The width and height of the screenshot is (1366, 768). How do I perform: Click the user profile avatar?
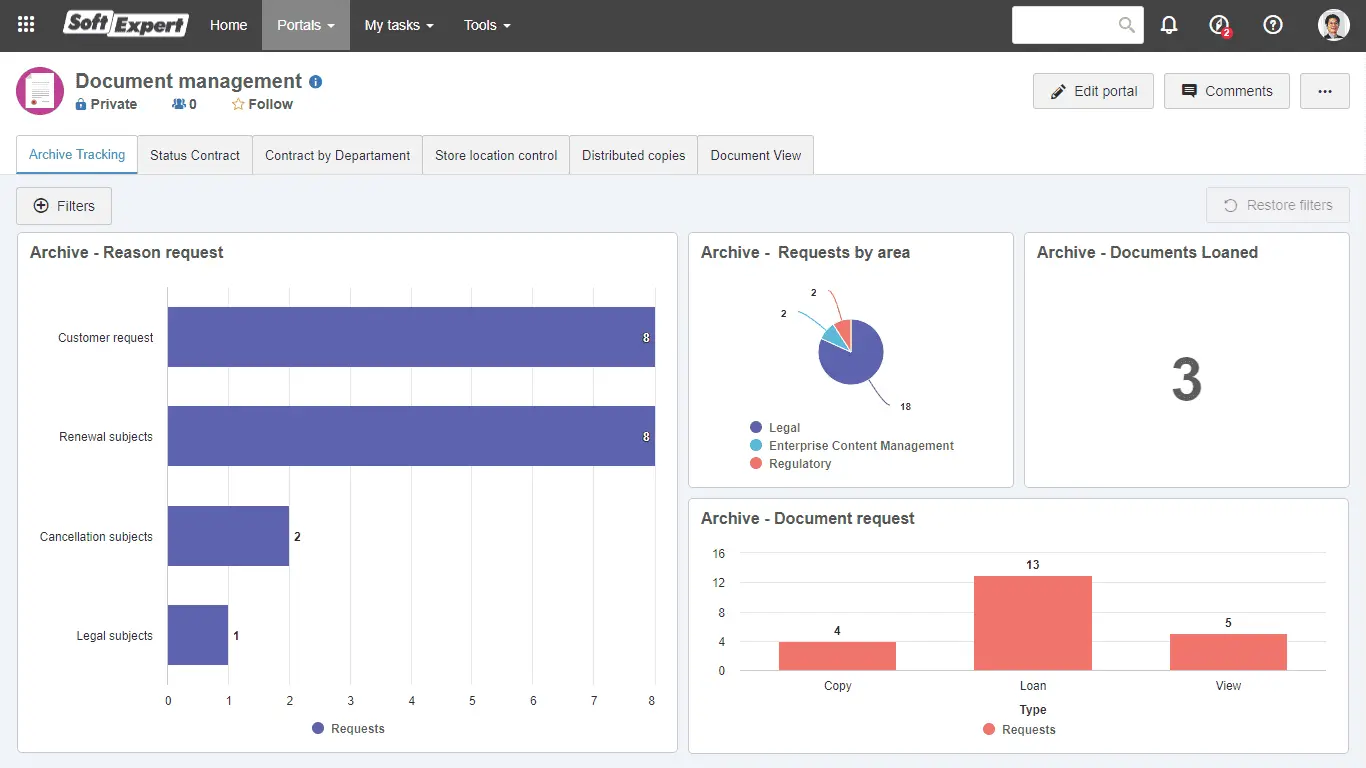tap(1333, 25)
